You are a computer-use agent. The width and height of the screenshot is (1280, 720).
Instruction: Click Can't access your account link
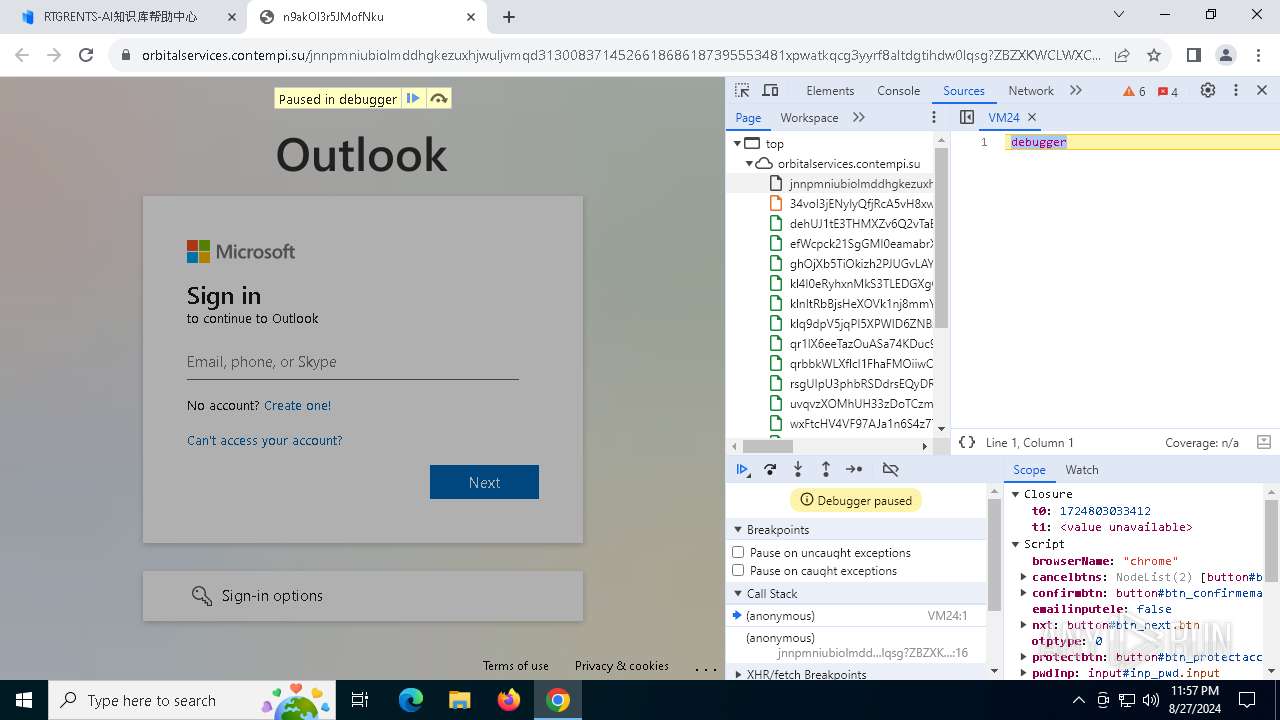tap(264, 440)
